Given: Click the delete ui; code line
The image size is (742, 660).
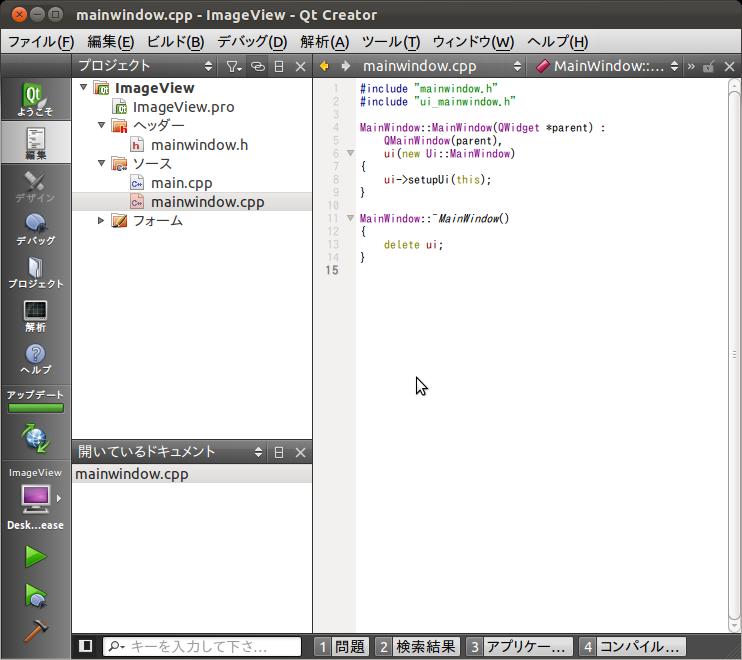Looking at the screenshot, I should point(413,245).
